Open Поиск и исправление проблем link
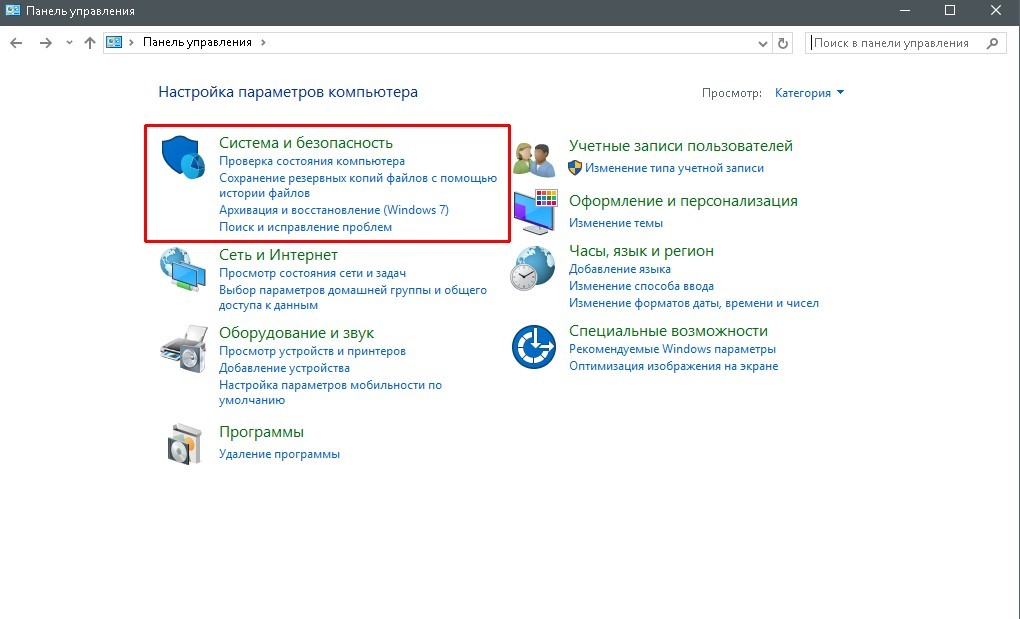 (305, 227)
